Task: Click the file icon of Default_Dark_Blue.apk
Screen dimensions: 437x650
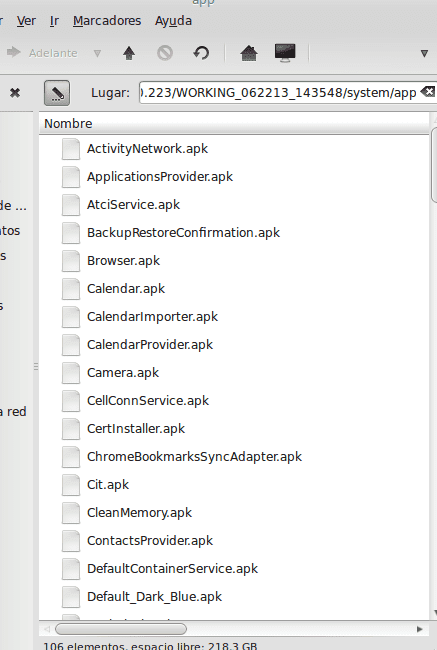Action: pos(71,597)
